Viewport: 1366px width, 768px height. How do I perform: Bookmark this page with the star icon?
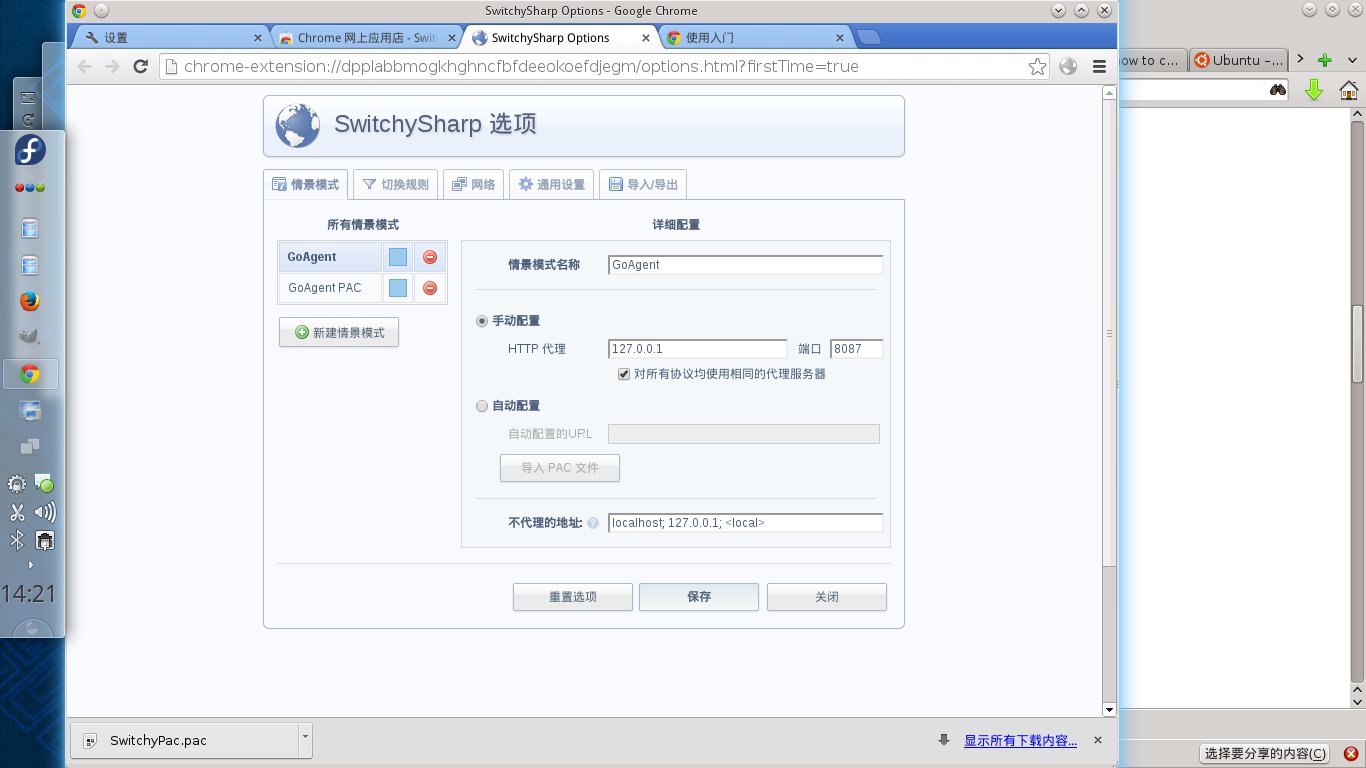1037,67
